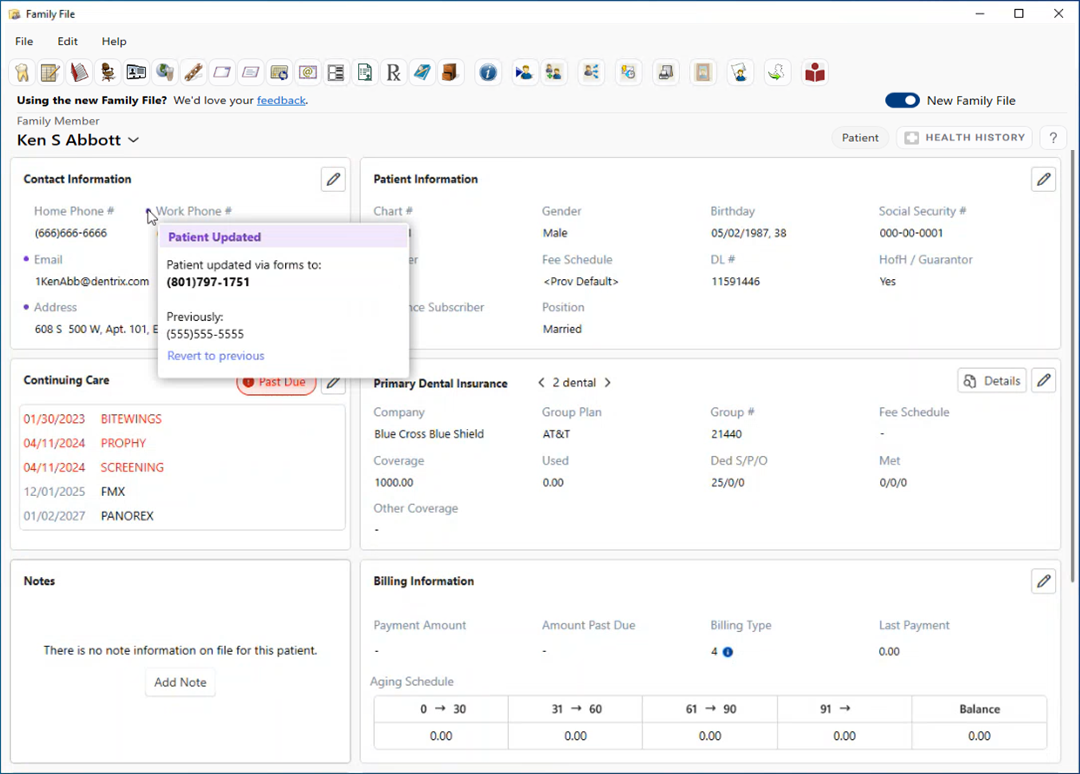Click the blue information icon in toolbar

pyautogui.click(x=487, y=73)
